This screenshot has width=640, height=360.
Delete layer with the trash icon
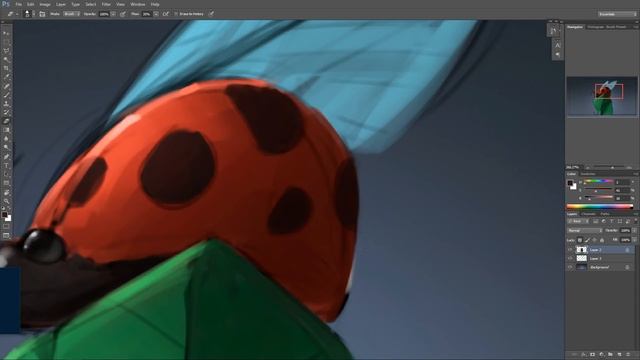pyautogui.click(x=629, y=355)
